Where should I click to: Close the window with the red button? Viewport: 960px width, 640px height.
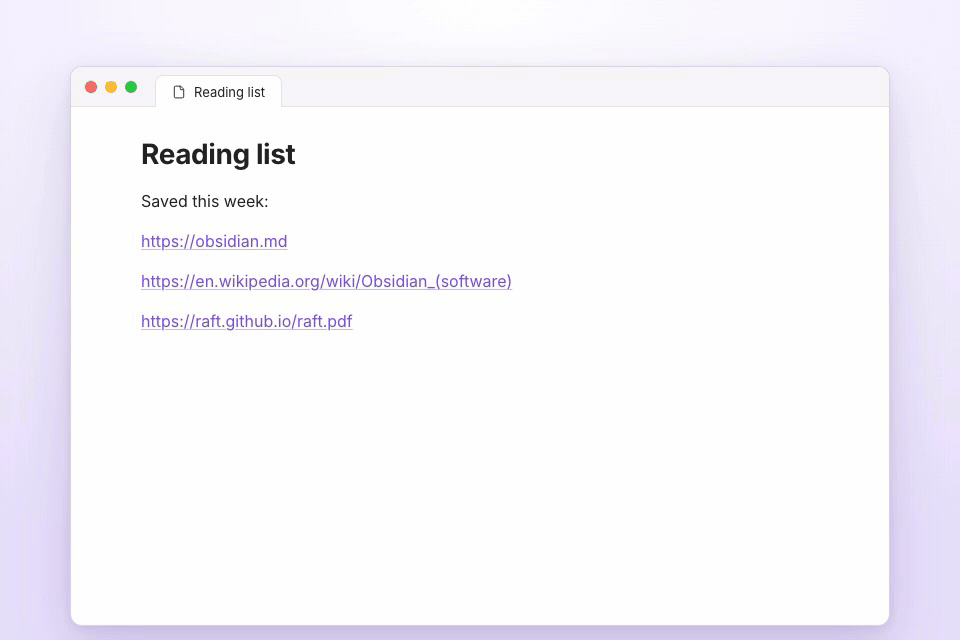point(91,87)
